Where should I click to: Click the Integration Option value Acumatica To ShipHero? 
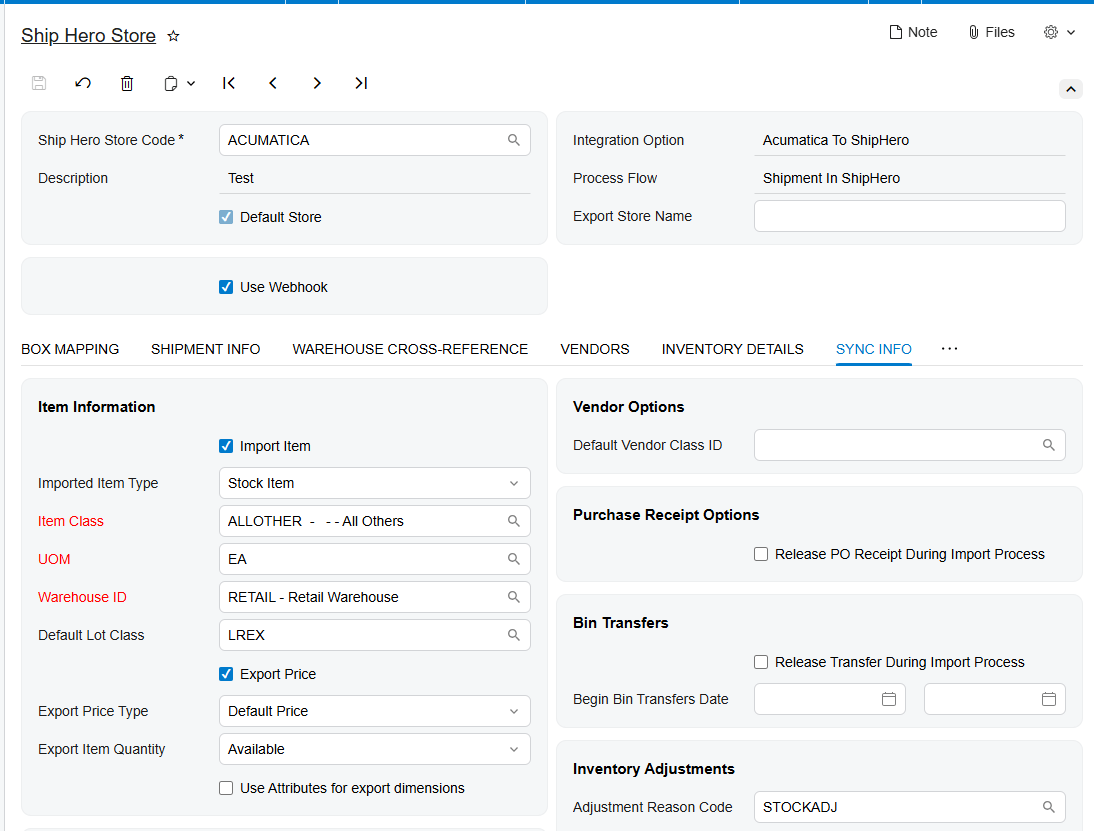(x=836, y=140)
